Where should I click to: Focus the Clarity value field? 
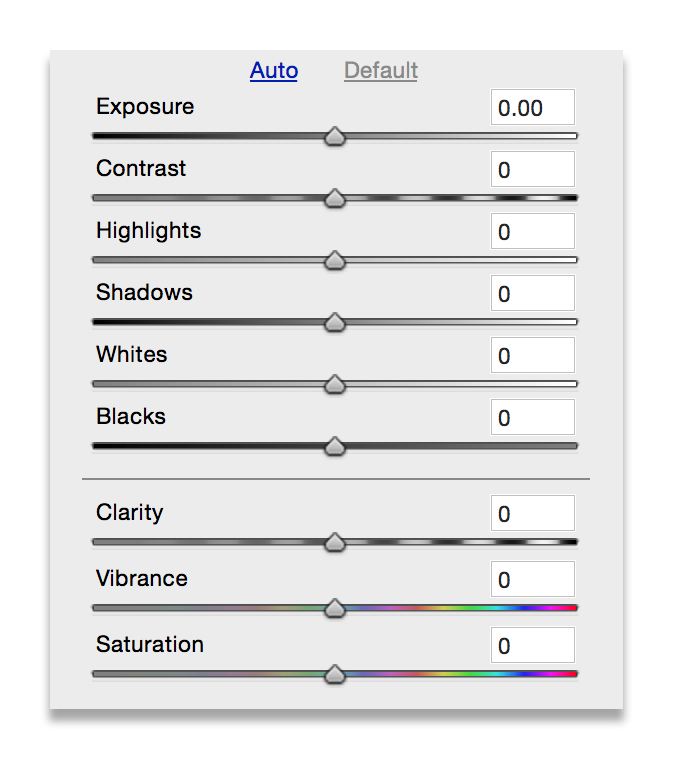(532, 514)
